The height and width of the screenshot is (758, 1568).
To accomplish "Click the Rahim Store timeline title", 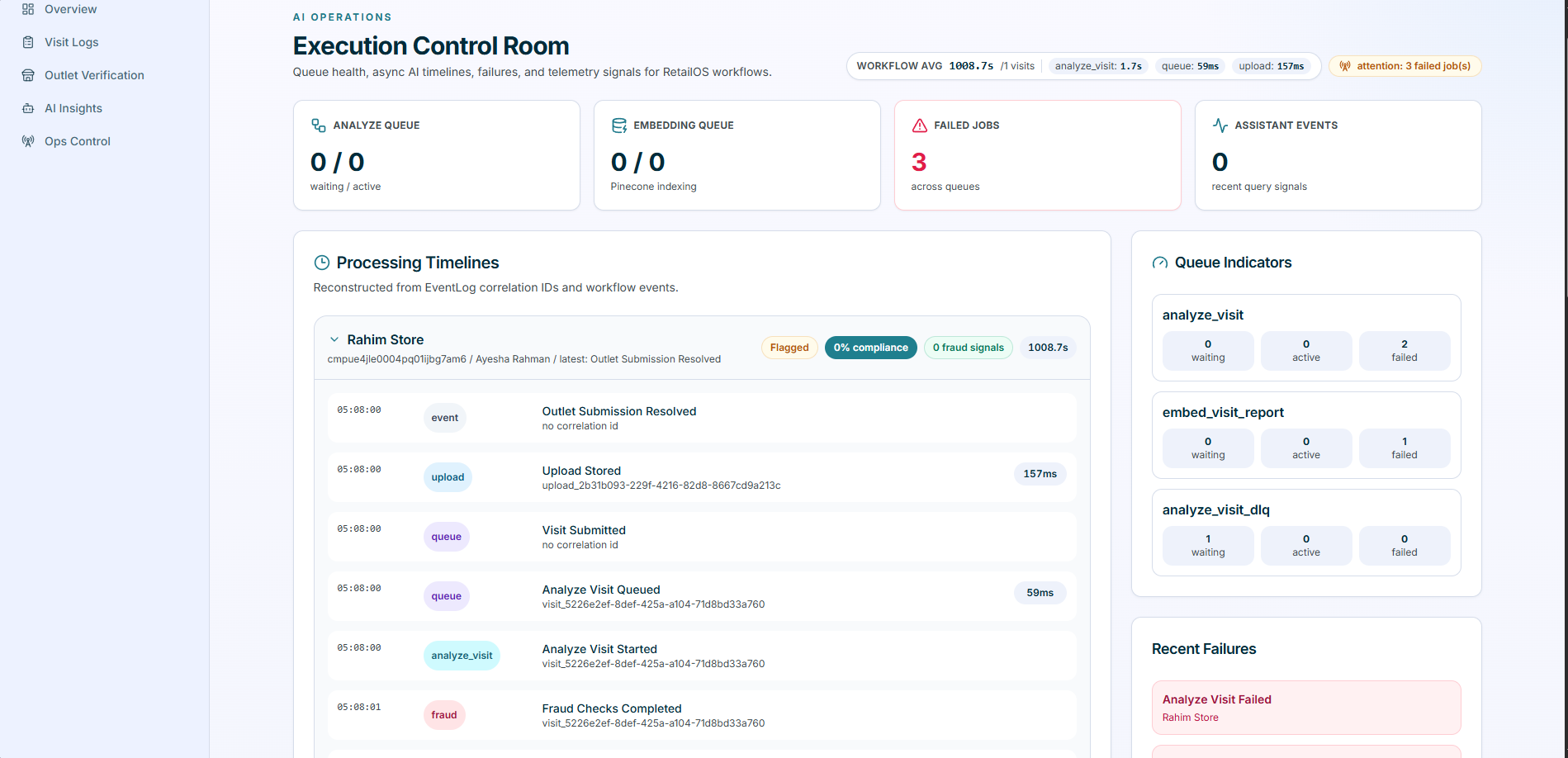I will pos(385,339).
